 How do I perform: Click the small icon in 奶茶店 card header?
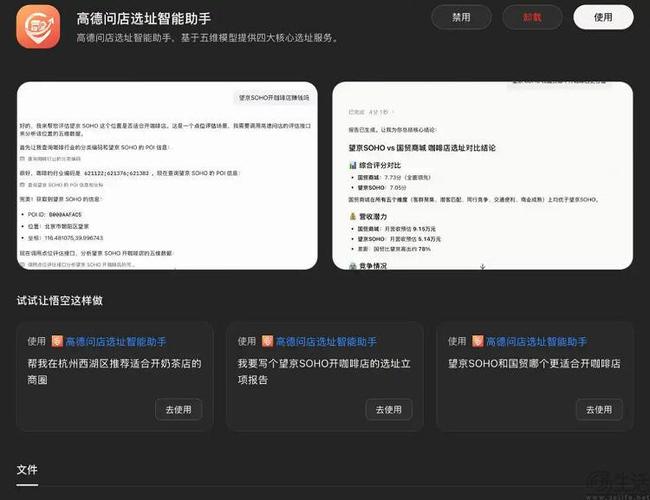point(57,341)
